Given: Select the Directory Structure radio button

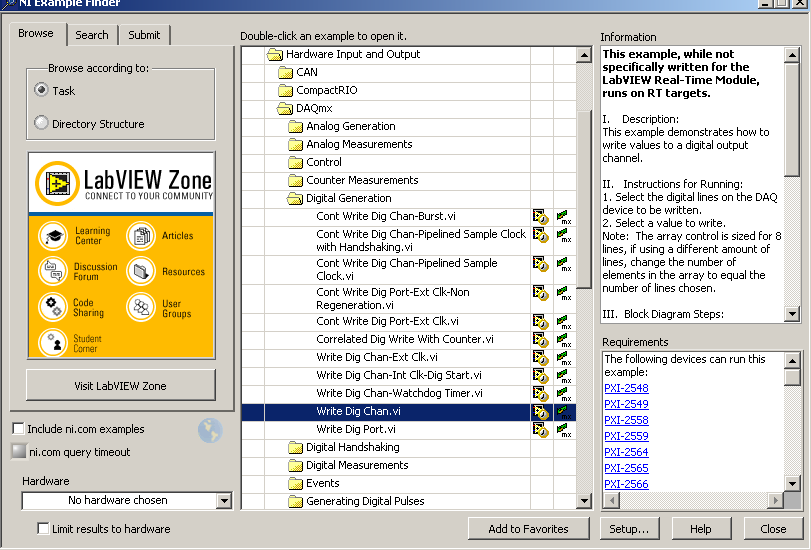Looking at the screenshot, I should pos(41,123).
